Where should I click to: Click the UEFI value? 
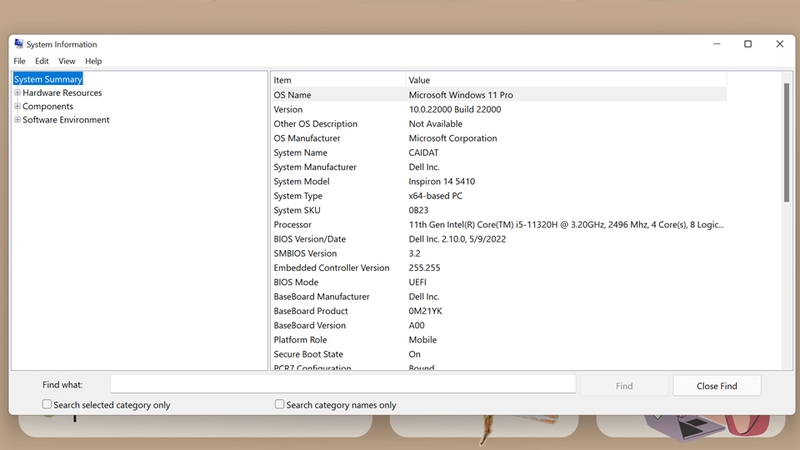[417, 282]
